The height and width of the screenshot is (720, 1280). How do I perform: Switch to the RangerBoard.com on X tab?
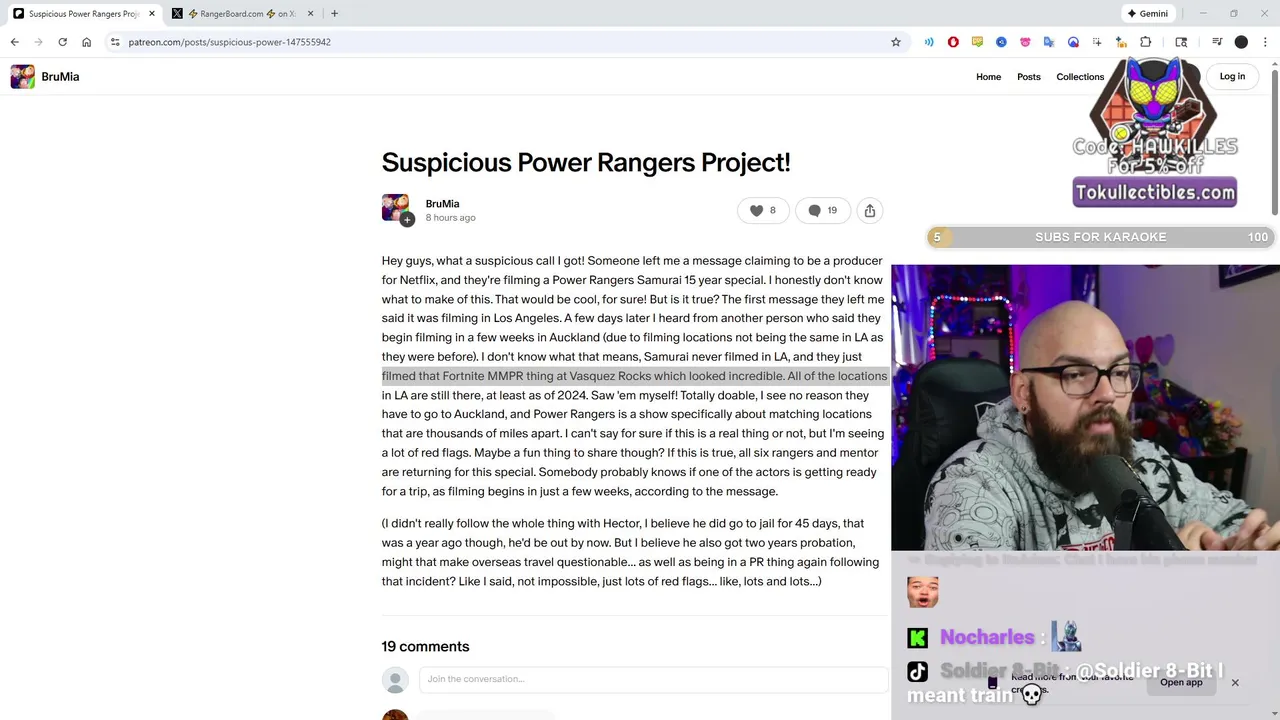(x=242, y=13)
